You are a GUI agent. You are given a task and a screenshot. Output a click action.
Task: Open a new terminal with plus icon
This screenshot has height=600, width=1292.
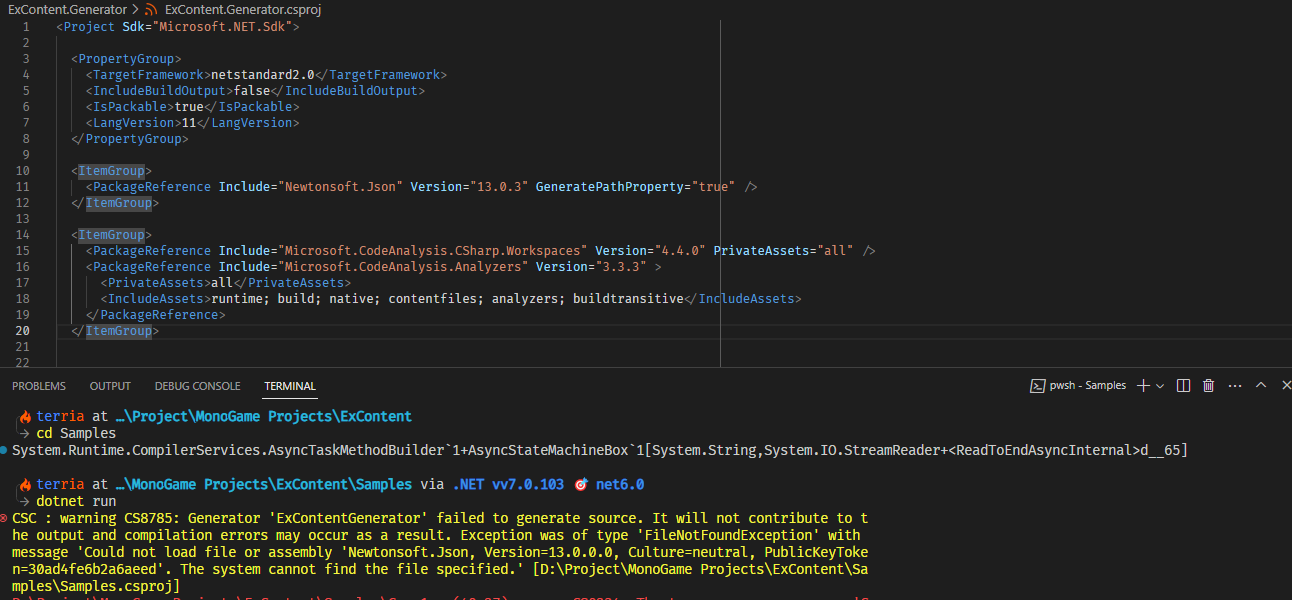point(1144,386)
